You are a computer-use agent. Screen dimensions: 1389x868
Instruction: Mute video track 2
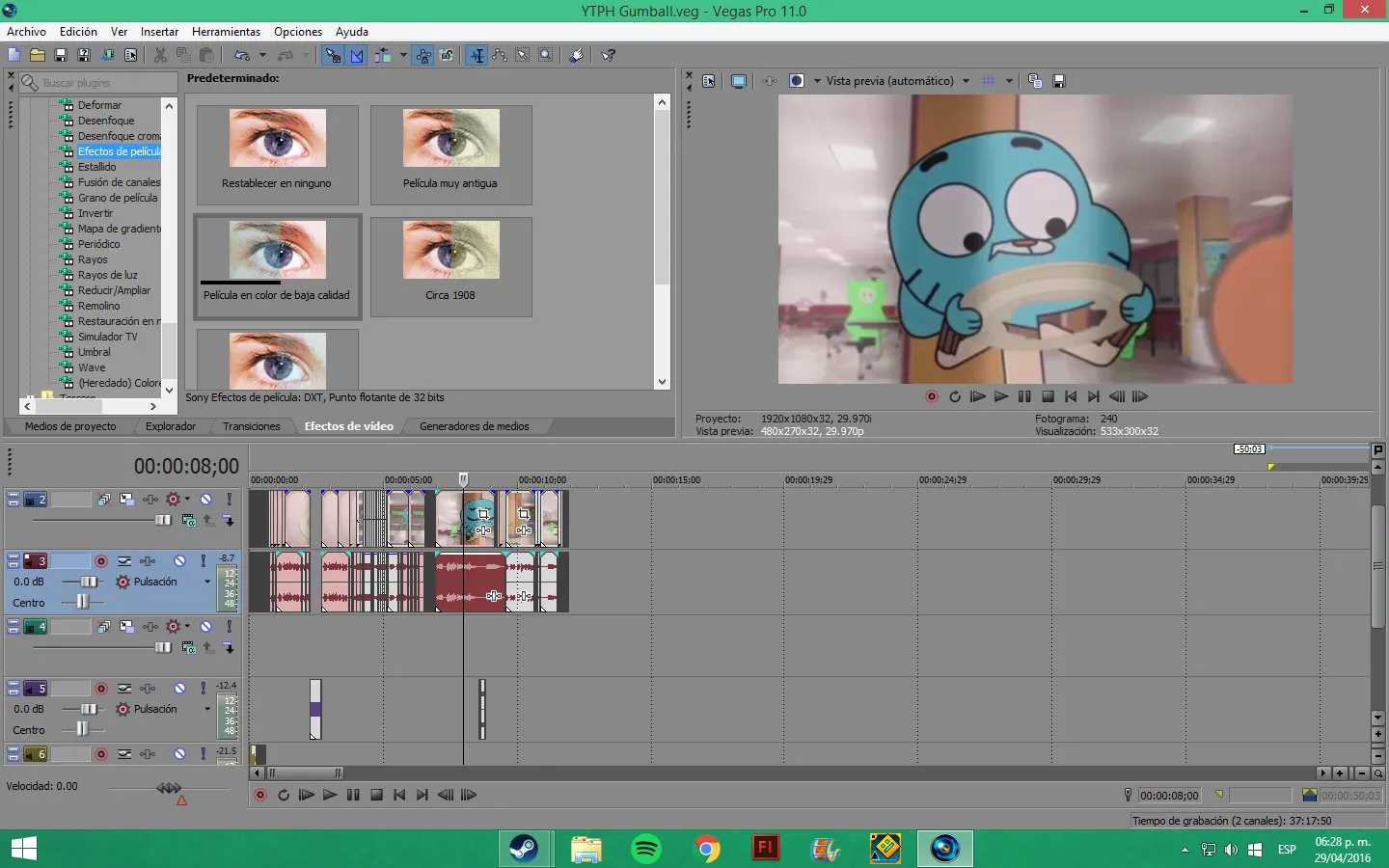point(205,500)
